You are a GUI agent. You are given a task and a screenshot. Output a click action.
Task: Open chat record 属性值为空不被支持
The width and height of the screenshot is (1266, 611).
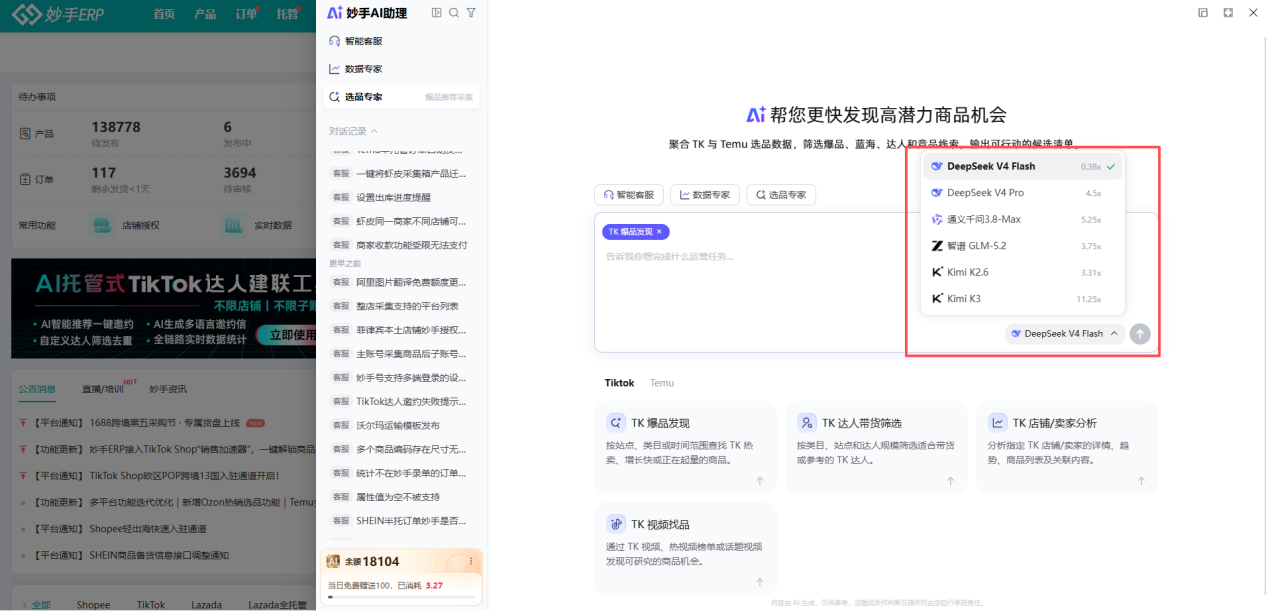pyautogui.click(x=401, y=497)
